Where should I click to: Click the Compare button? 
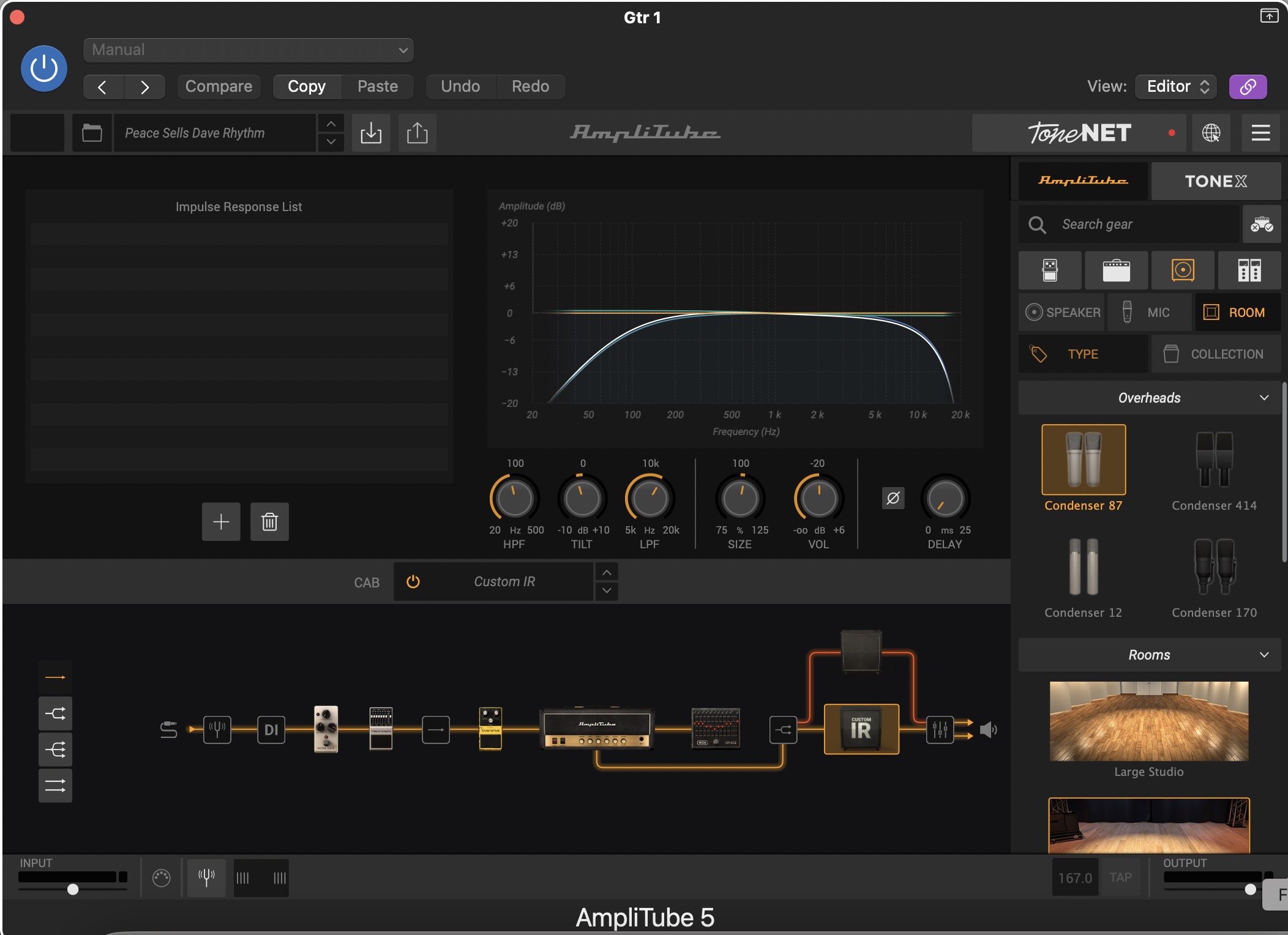tap(219, 86)
